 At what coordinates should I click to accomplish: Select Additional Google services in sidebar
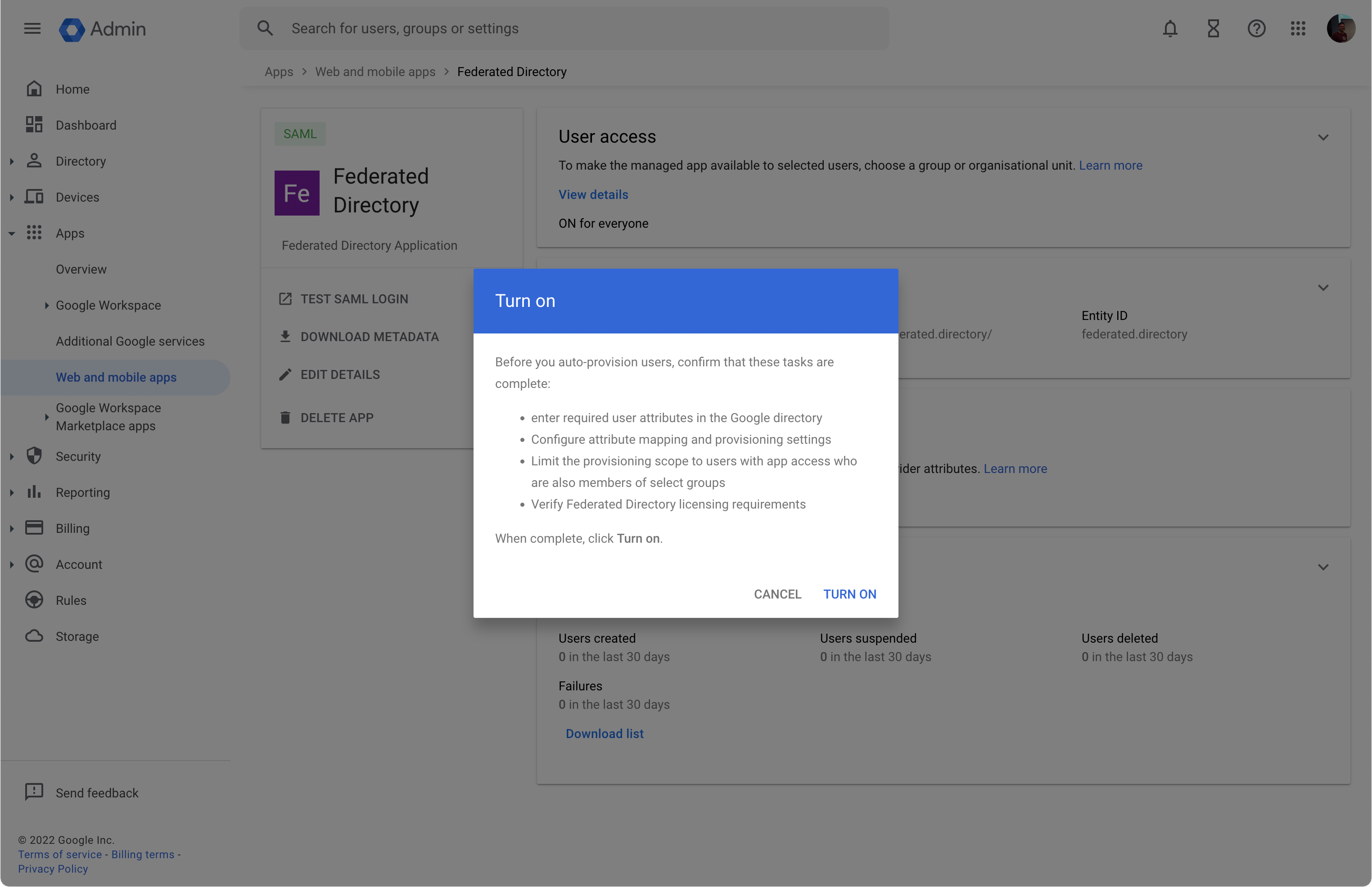coord(130,341)
